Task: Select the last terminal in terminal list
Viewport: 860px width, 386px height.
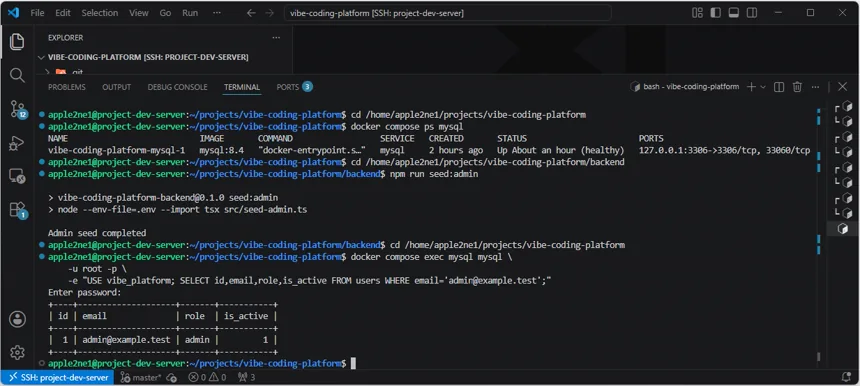Action: 844,229
